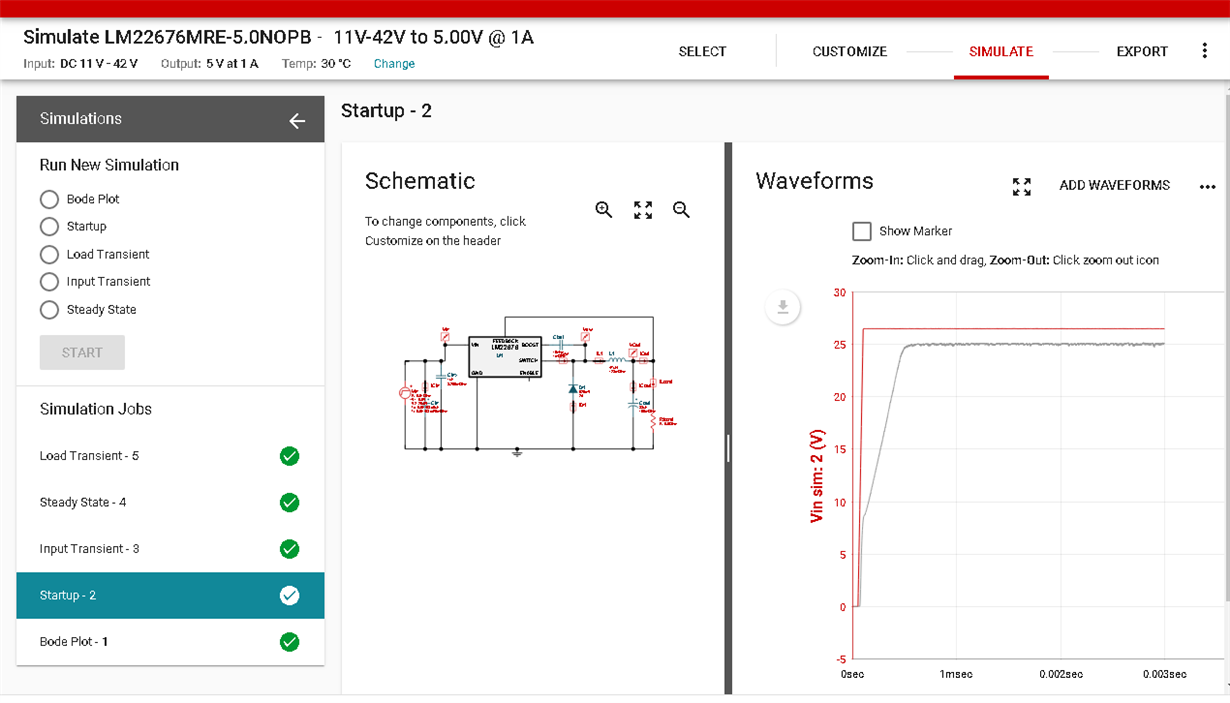This screenshot has width=1230, height=703.
Task: Click Load Transient - 5 green checkmark
Action: point(289,456)
